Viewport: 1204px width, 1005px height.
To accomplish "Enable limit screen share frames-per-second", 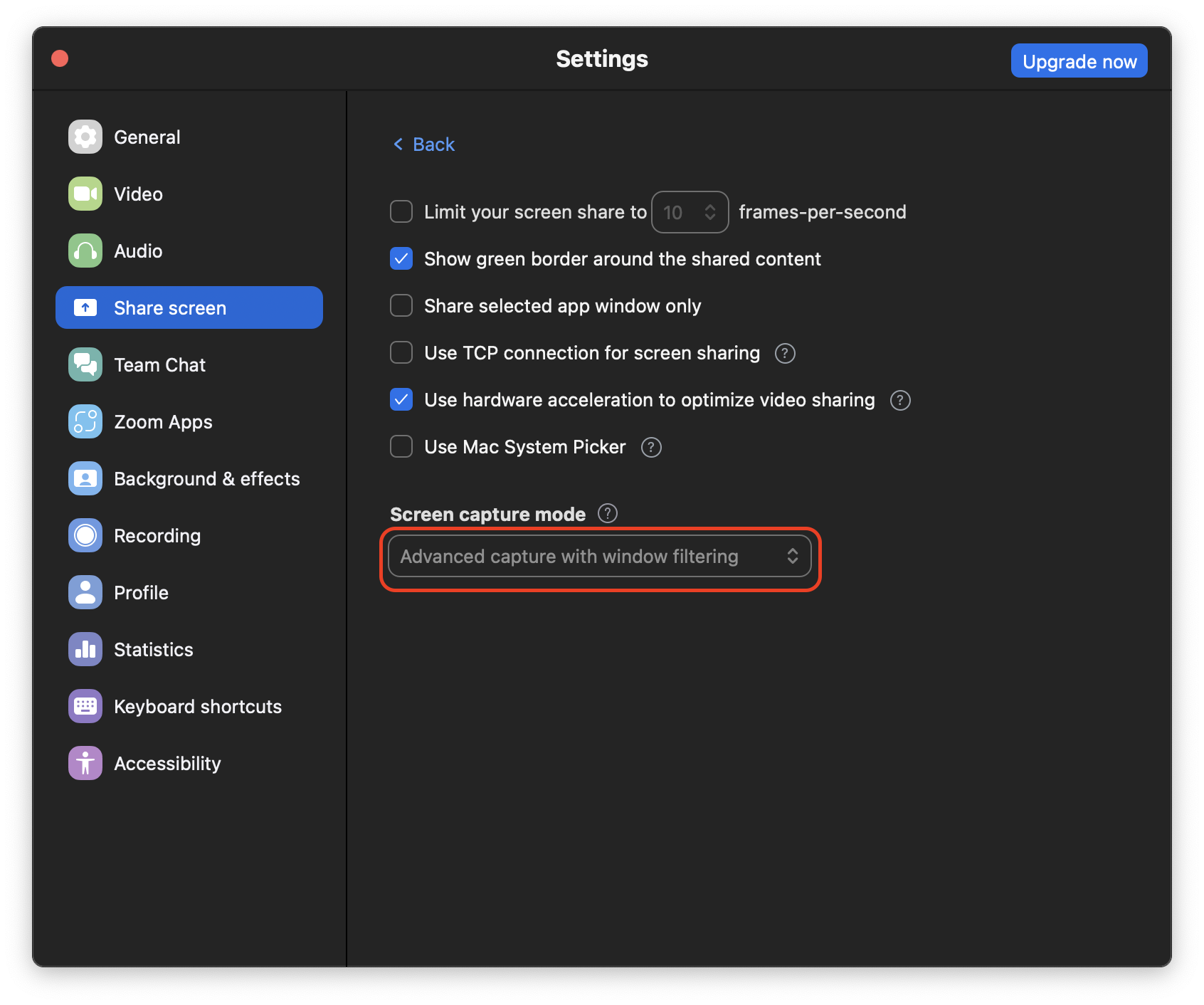I will tap(401, 211).
